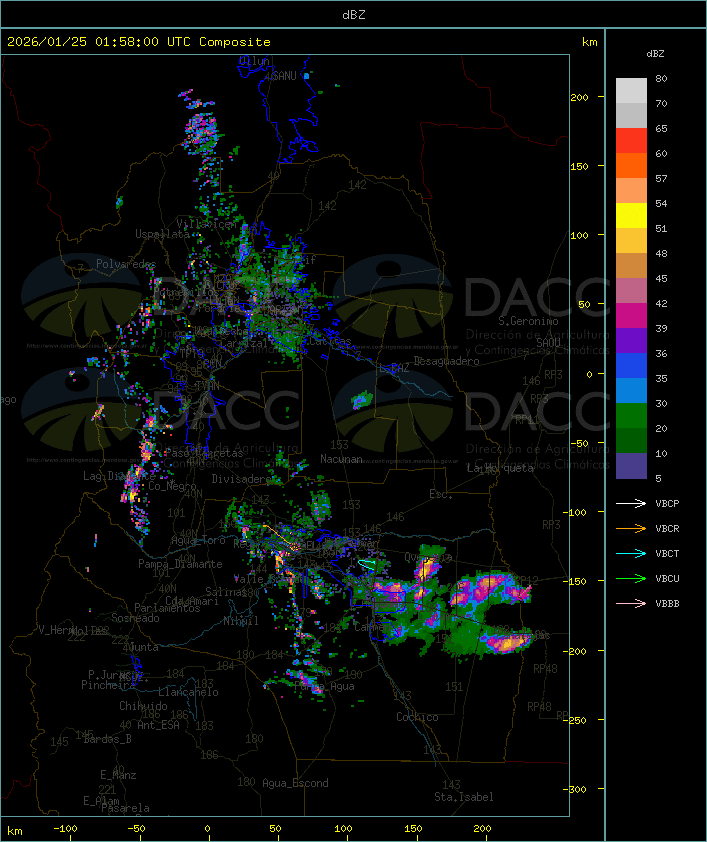Click the Desaguadero place label

(x=446, y=361)
